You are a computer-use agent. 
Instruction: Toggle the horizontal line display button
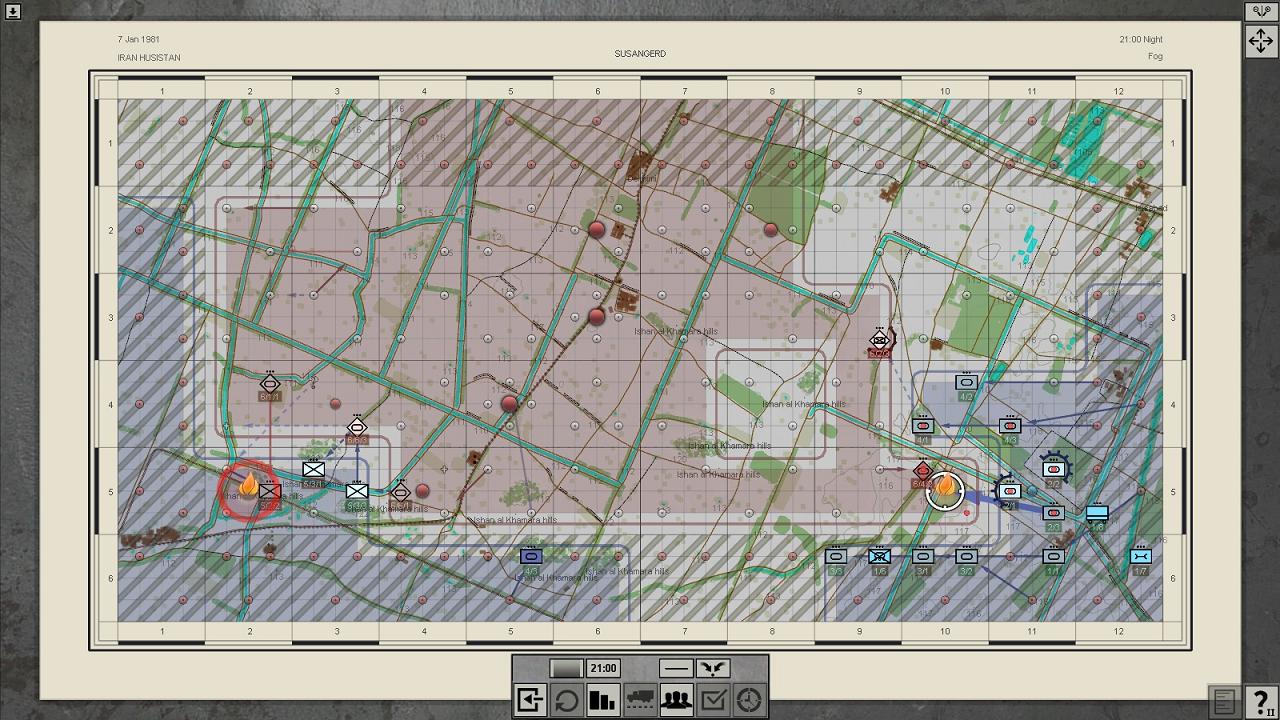[x=676, y=668]
